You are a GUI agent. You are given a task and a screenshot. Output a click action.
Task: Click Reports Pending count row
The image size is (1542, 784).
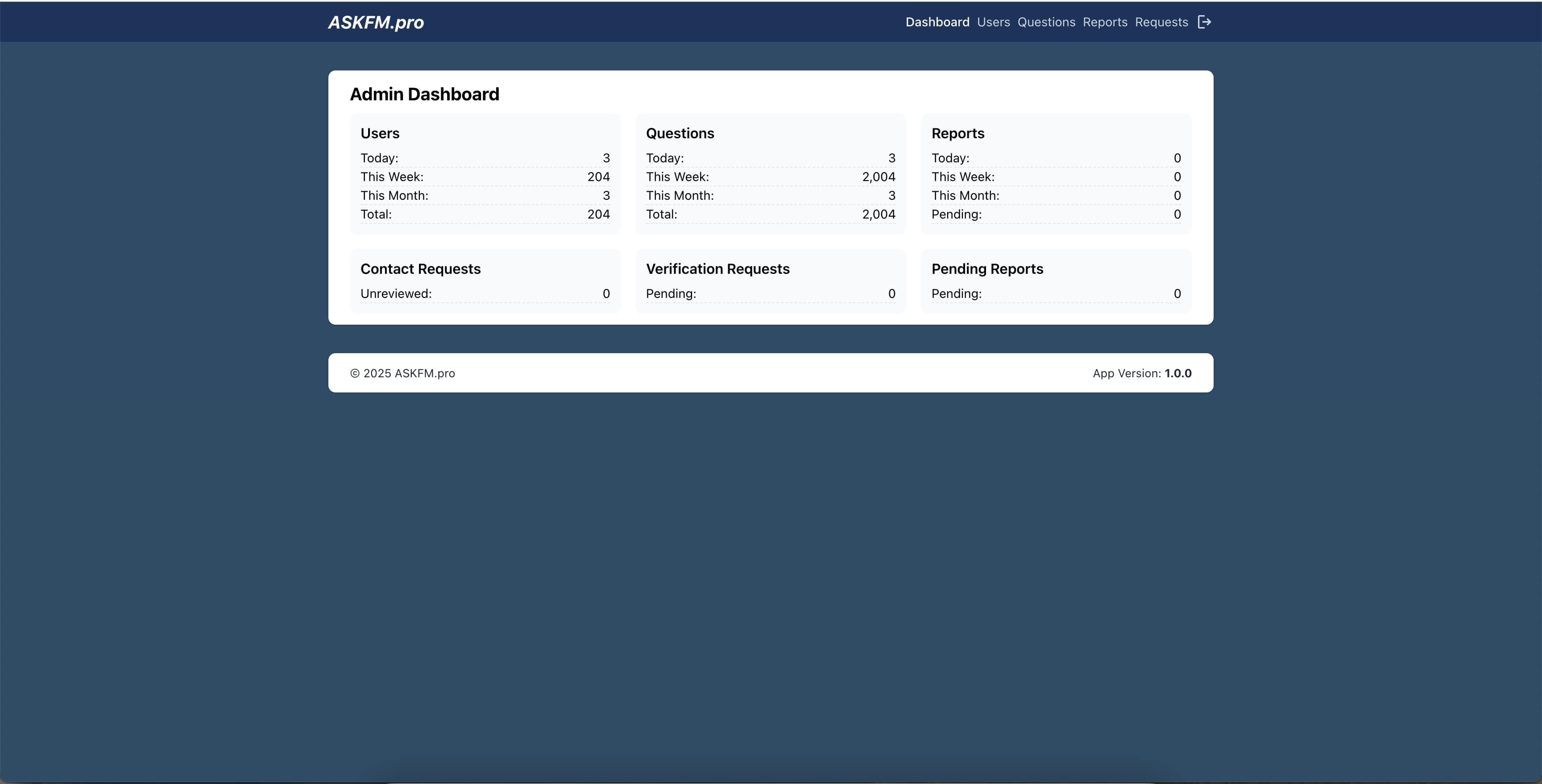click(1055, 214)
